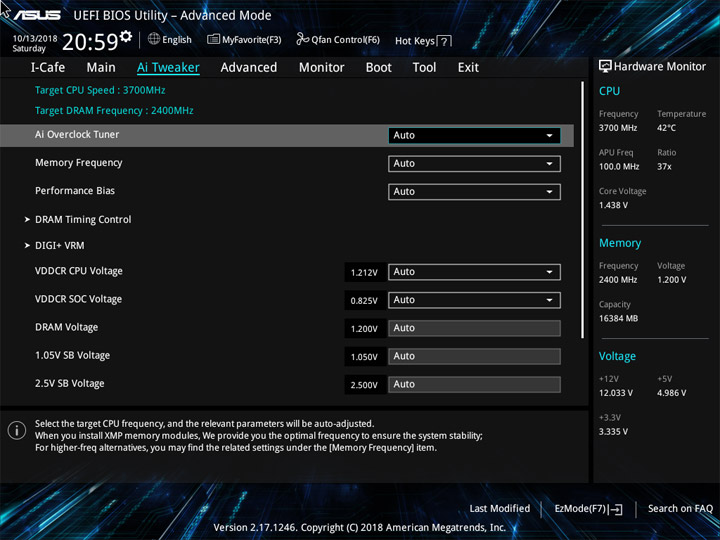This screenshot has height=540, width=720.
Task: Click the Memory heading in Hardware Monitor
Action: 620,243
